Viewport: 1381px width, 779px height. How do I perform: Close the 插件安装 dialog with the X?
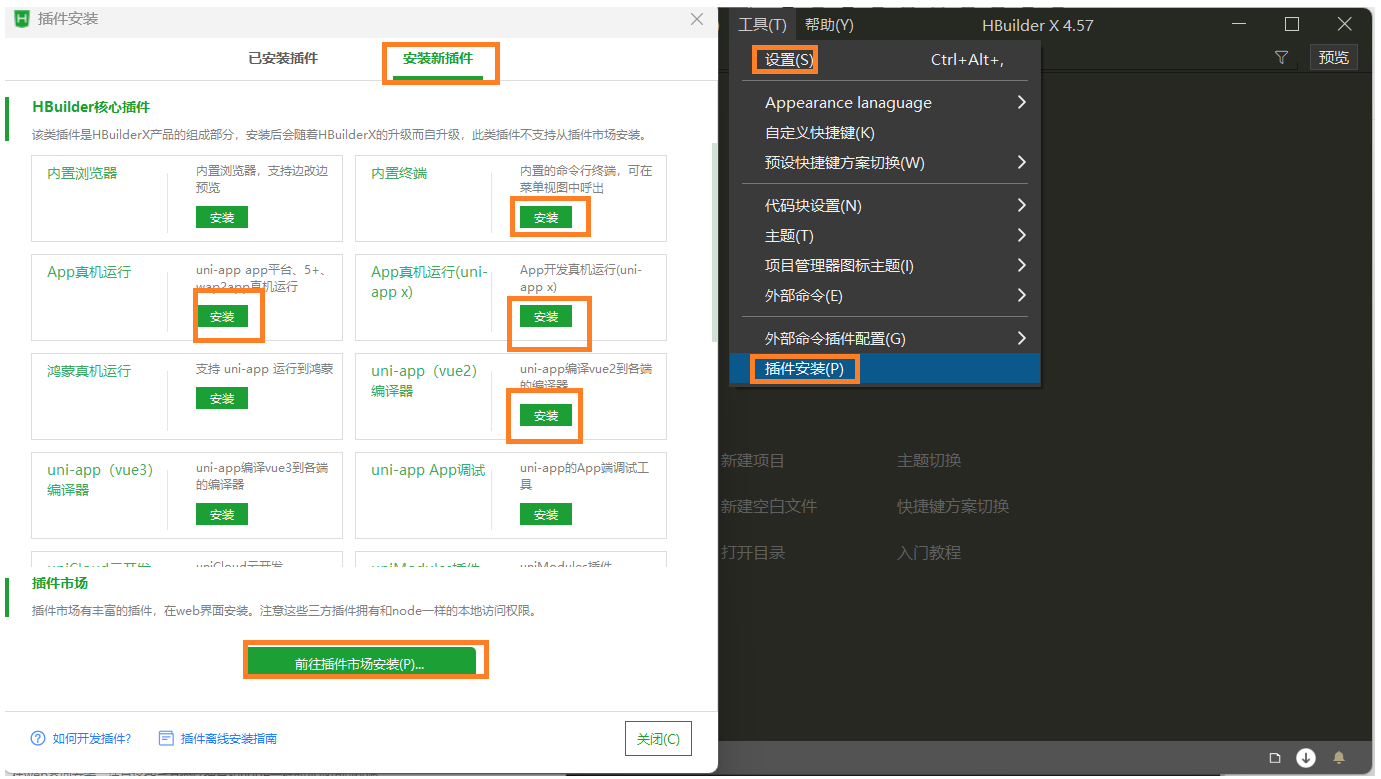tap(697, 19)
